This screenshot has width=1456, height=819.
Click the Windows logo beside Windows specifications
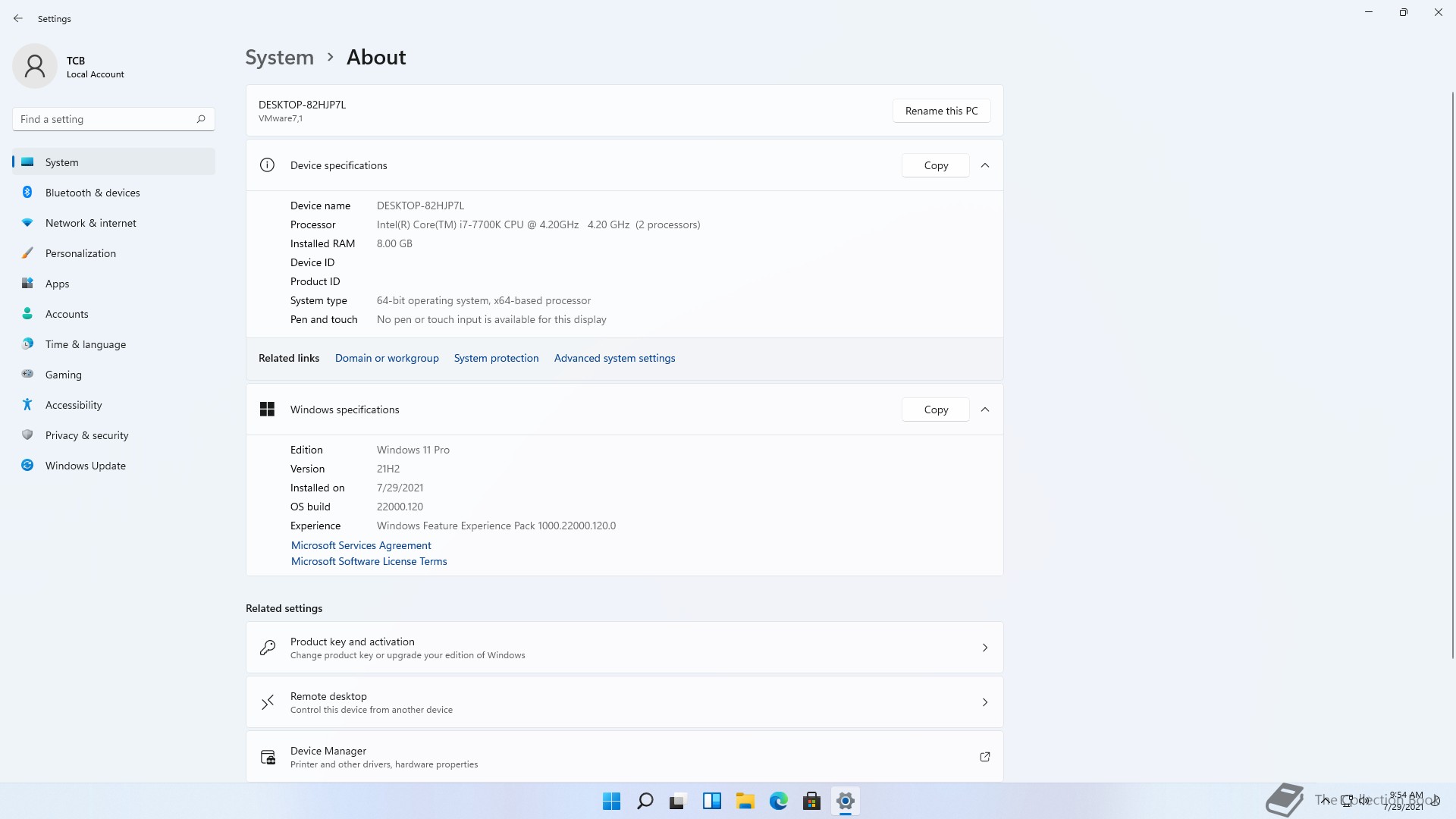pos(267,409)
